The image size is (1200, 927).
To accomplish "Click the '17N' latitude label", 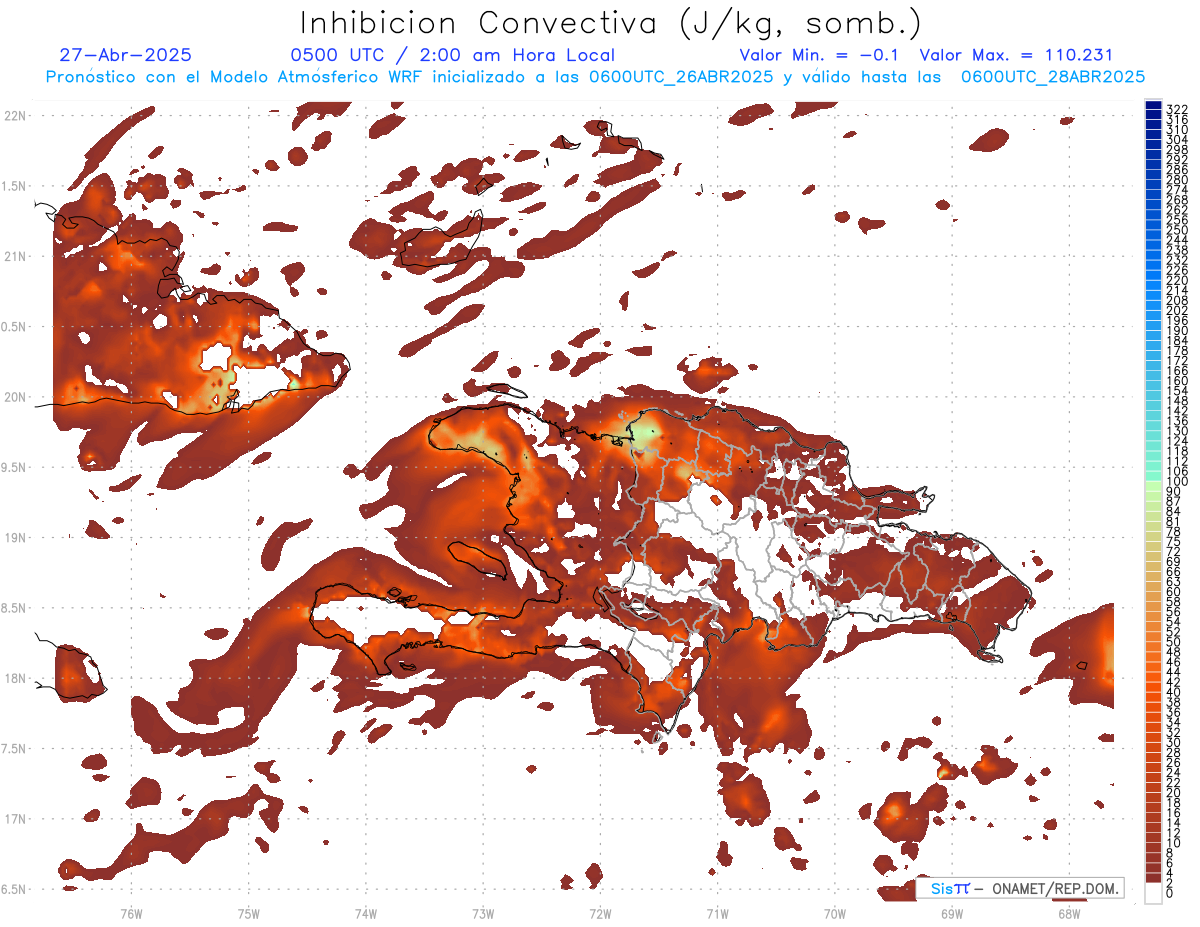I will pos(15,819).
